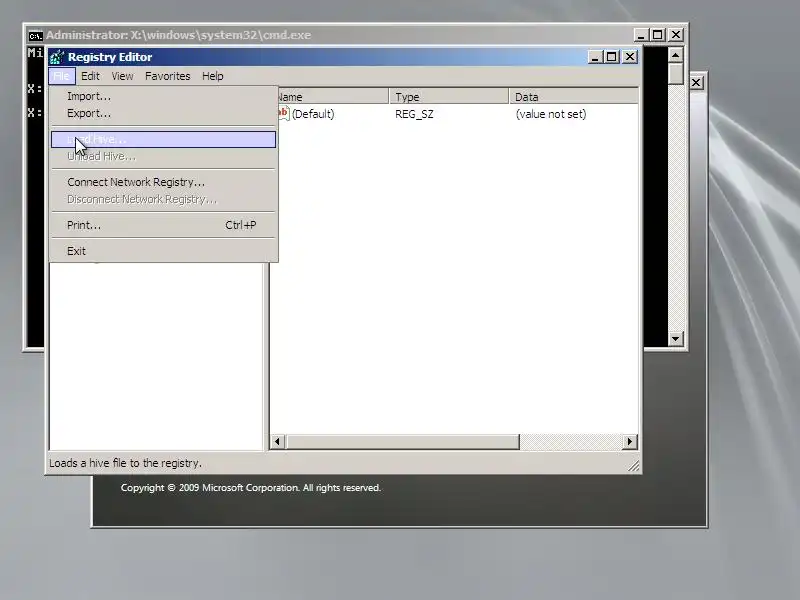The height and width of the screenshot is (600, 800).
Task: Click Disconnect Network Registry... entry
Action: tap(163, 199)
